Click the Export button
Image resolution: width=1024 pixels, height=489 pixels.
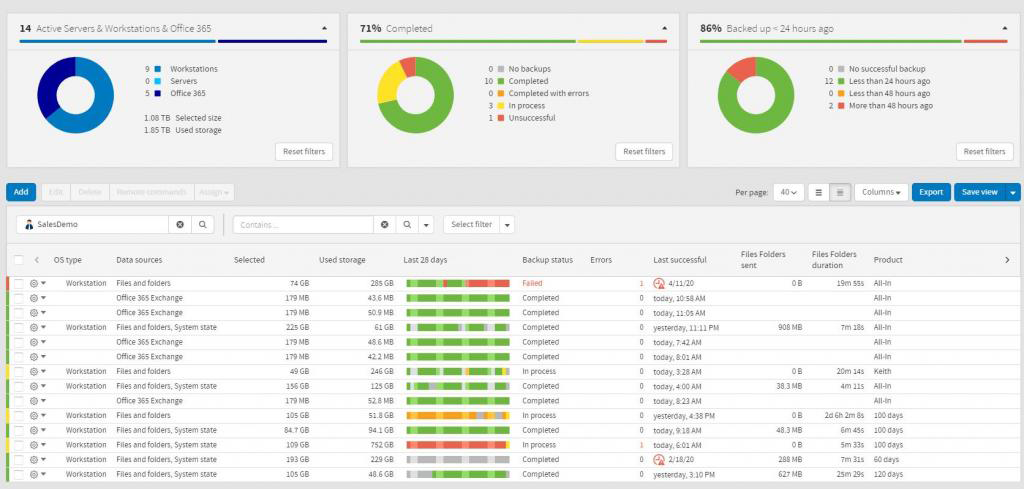(931, 192)
